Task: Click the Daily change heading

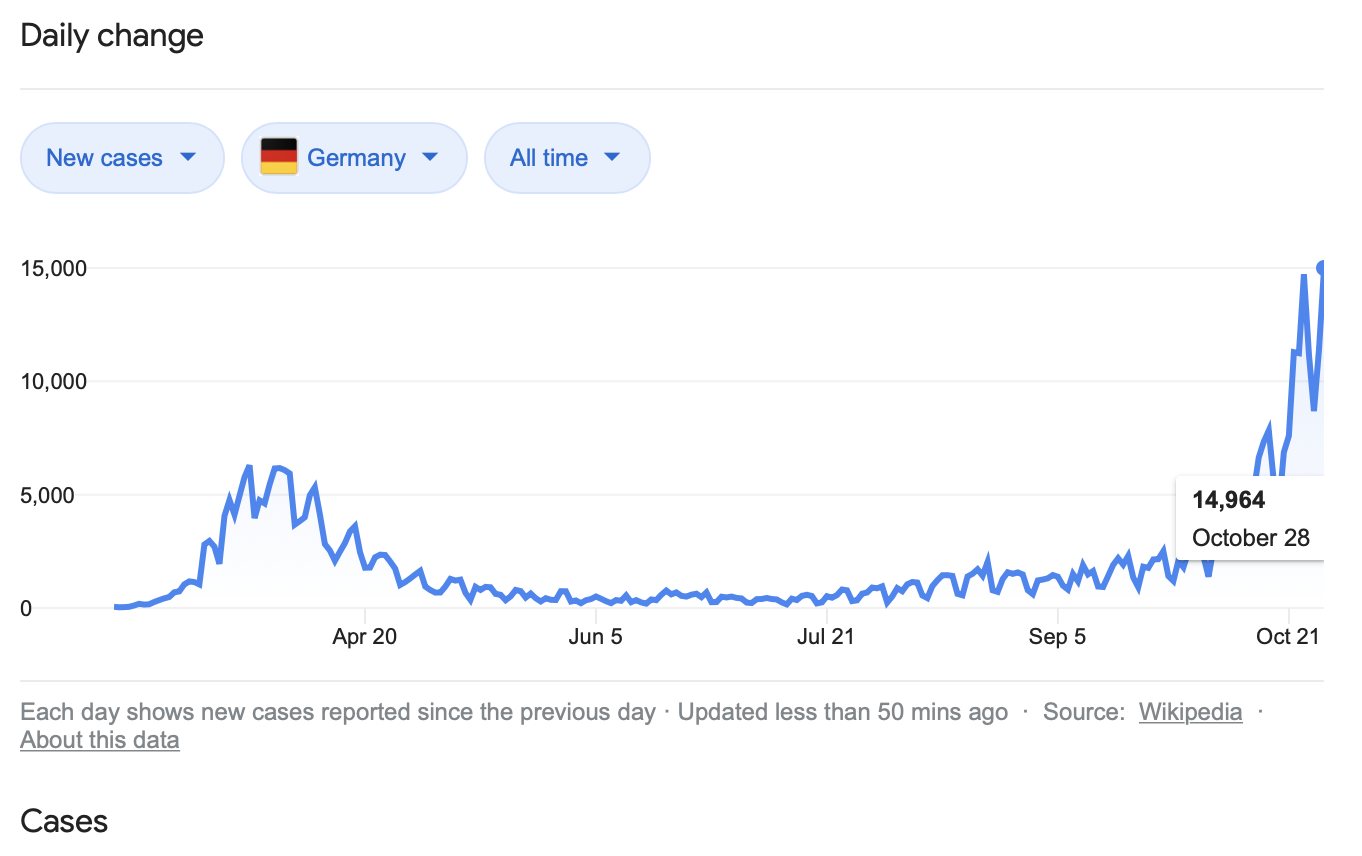Action: pos(112,36)
